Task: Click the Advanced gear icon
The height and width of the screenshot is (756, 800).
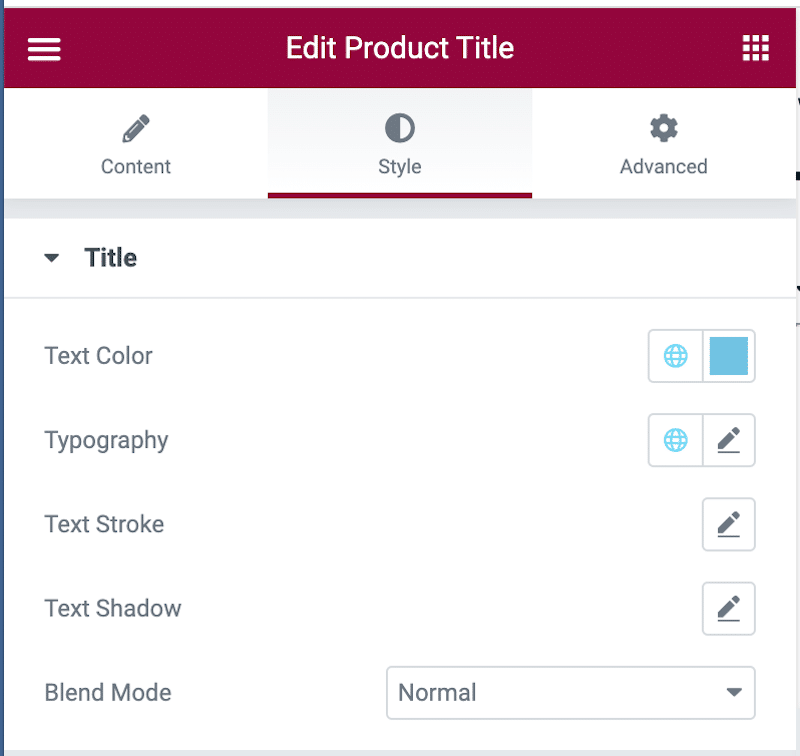Action: click(x=663, y=129)
